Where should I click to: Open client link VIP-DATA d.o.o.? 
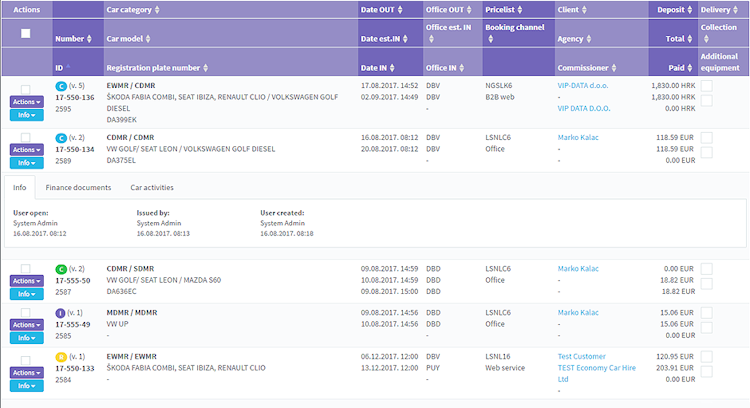coord(583,86)
